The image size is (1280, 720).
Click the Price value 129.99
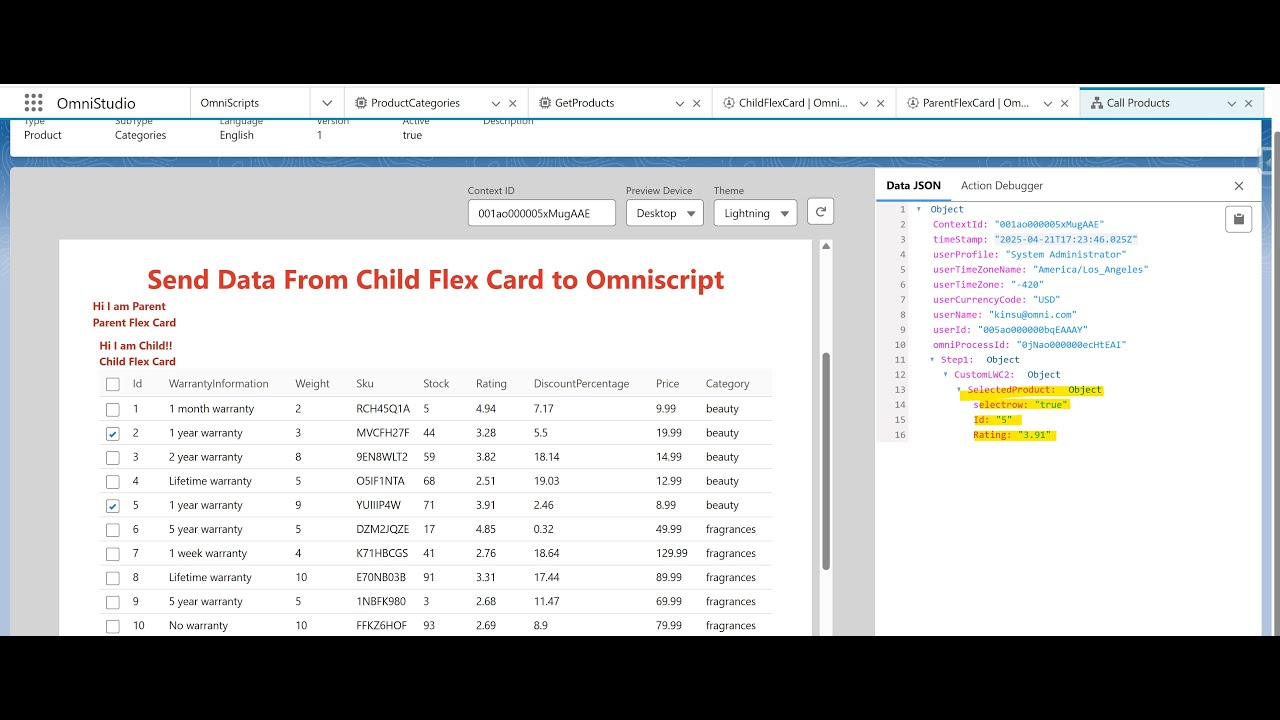coord(672,553)
